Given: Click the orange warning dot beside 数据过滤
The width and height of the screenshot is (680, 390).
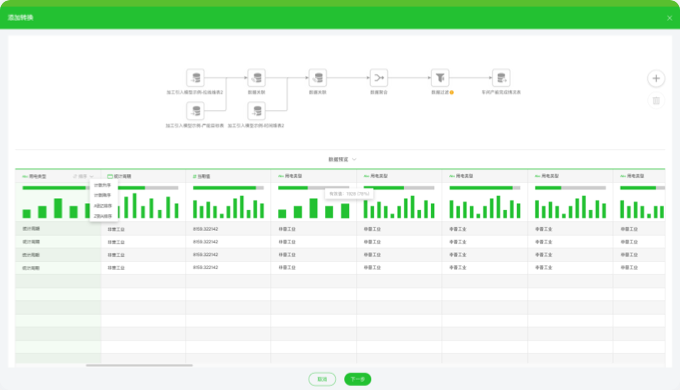Looking at the screenshot, I should click(451, 92).
